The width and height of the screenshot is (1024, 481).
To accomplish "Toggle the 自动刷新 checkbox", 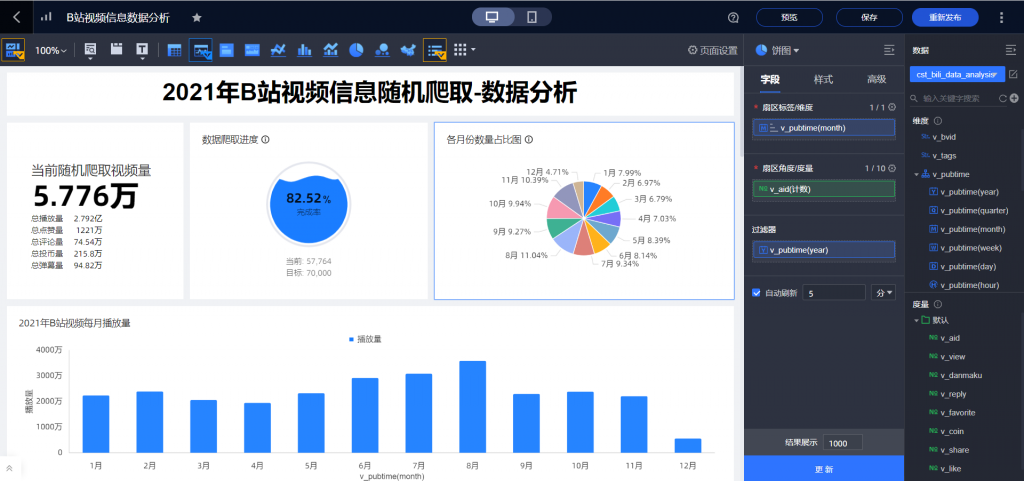I will click(x=756, y=293).
